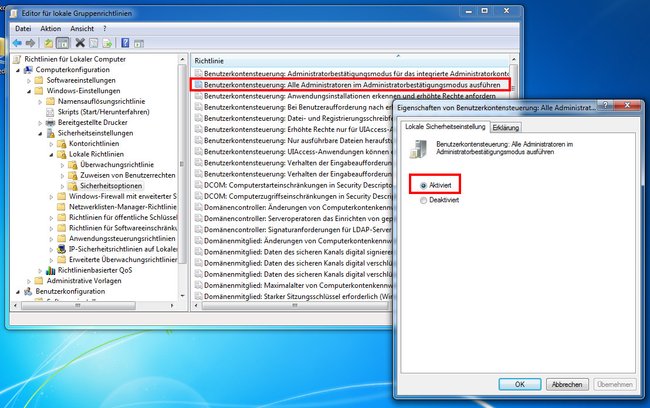Click the policy list's scroll-up arrow
The image size is (650, 408).
pyautogui.click(x=513, y=60)
